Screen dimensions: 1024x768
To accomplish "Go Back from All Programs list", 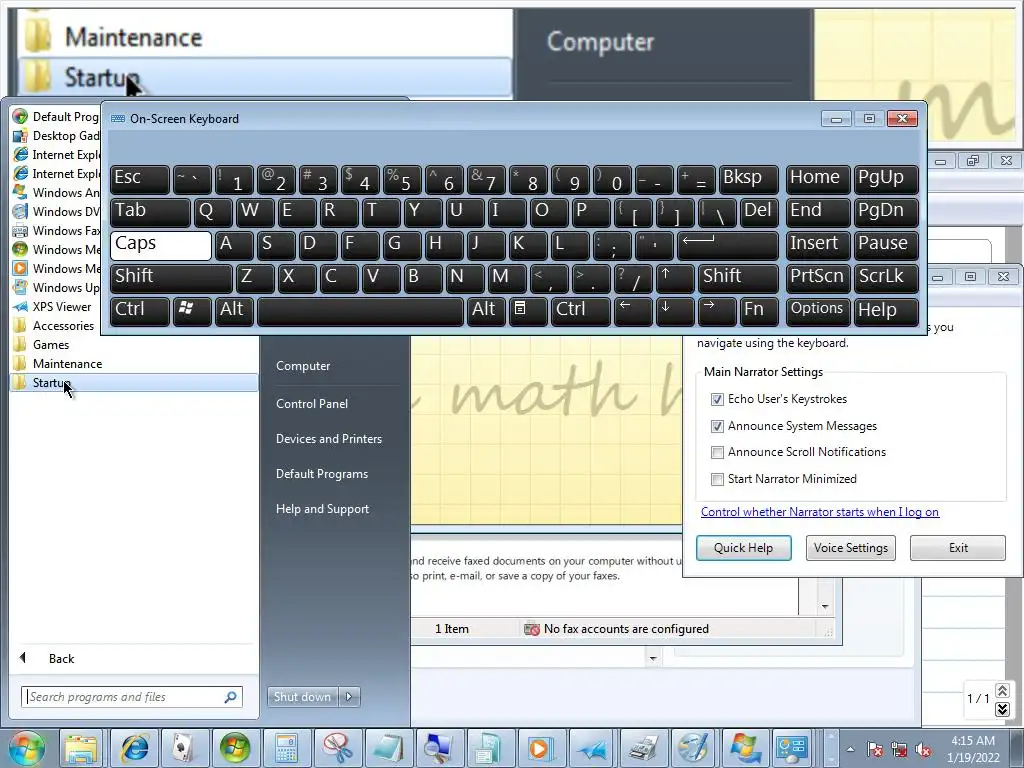I will (61, 658).
